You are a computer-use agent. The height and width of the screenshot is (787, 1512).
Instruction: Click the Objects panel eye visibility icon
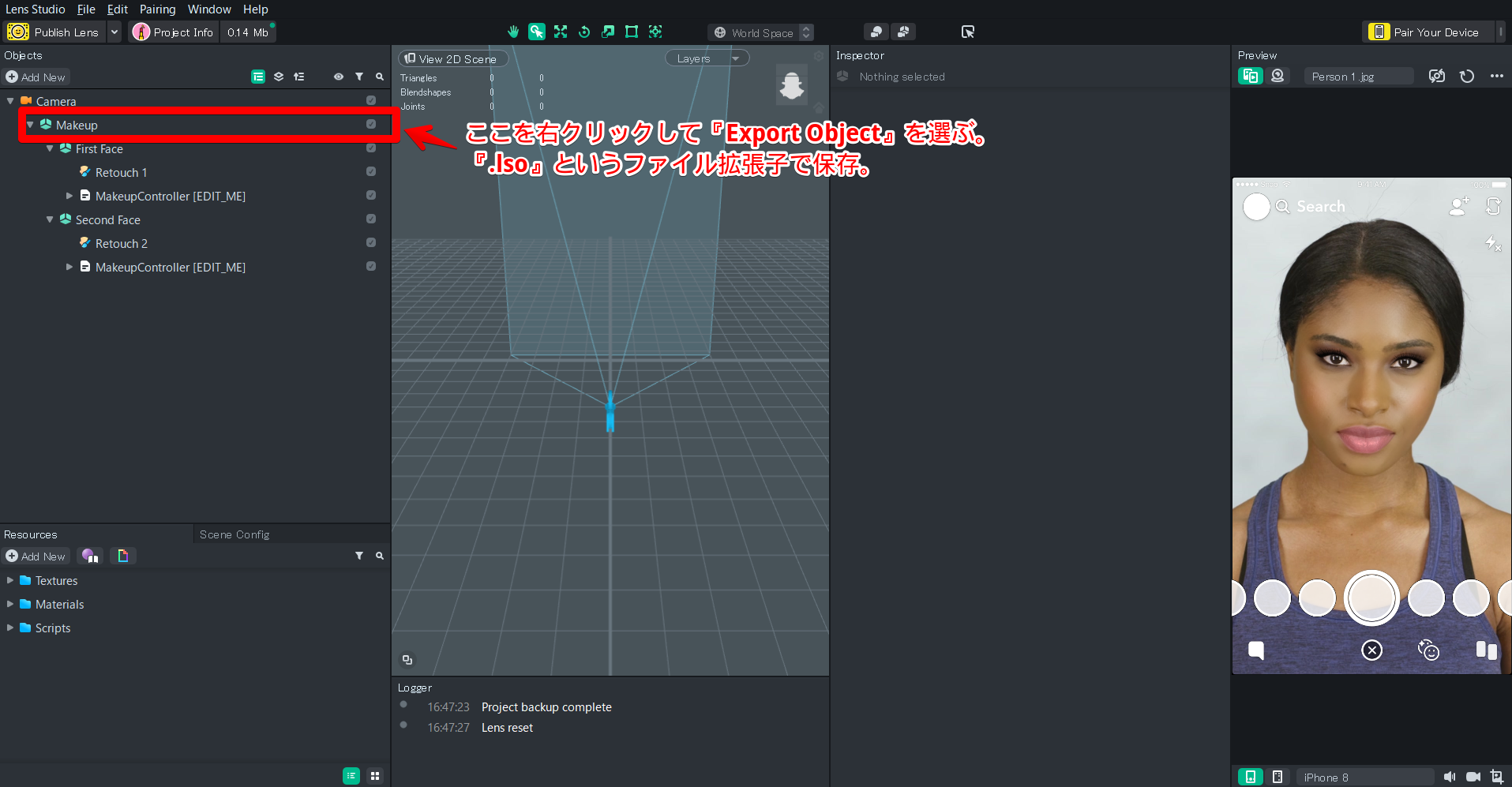click(x=339, y=77)
